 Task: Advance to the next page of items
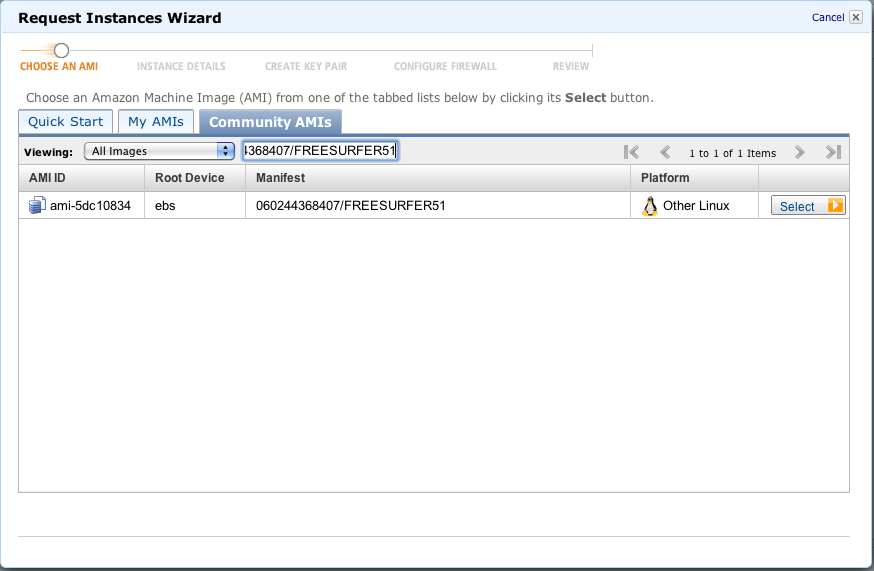pyautogui.click(x=799, y=152)
